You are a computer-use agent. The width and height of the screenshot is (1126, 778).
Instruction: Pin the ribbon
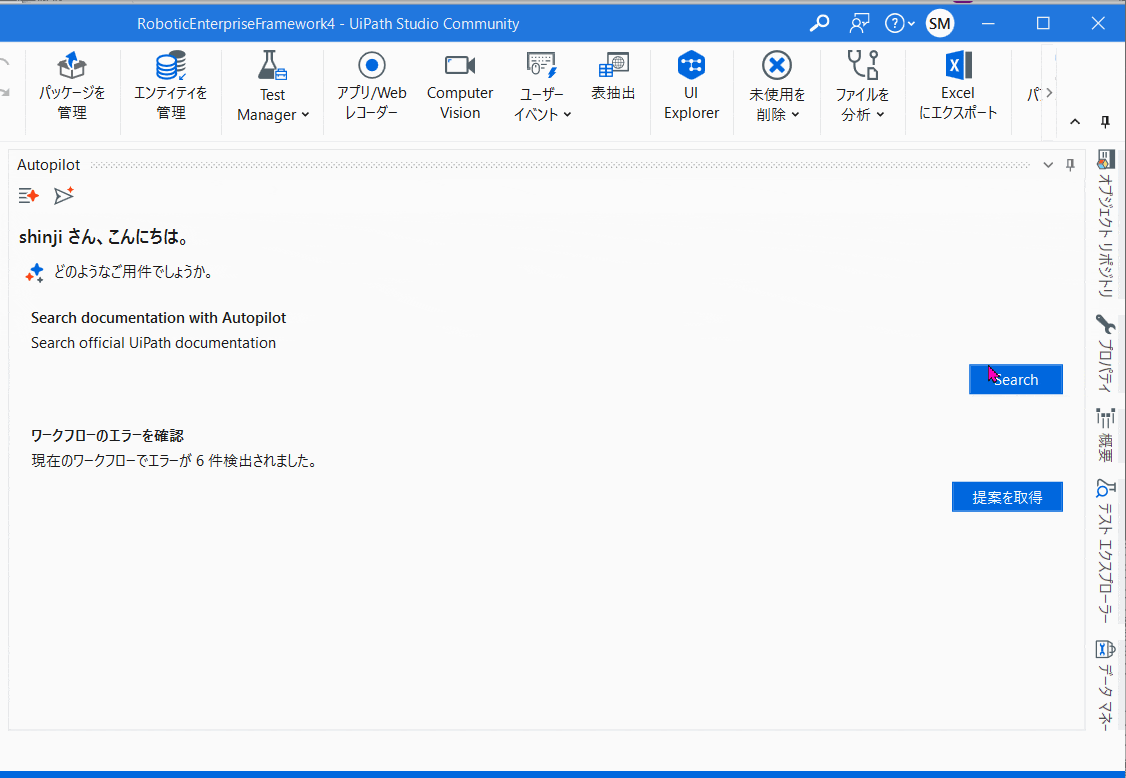1105,122
